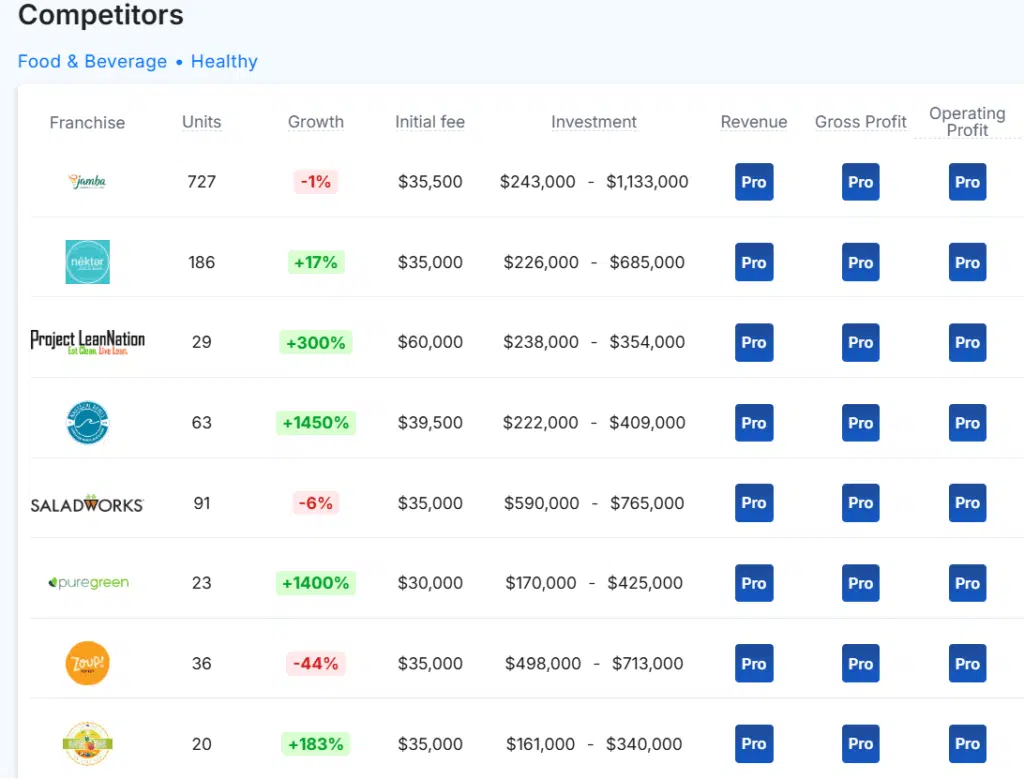
Task: Click the +1450% growth badge
Action: (x=315, y=422)
